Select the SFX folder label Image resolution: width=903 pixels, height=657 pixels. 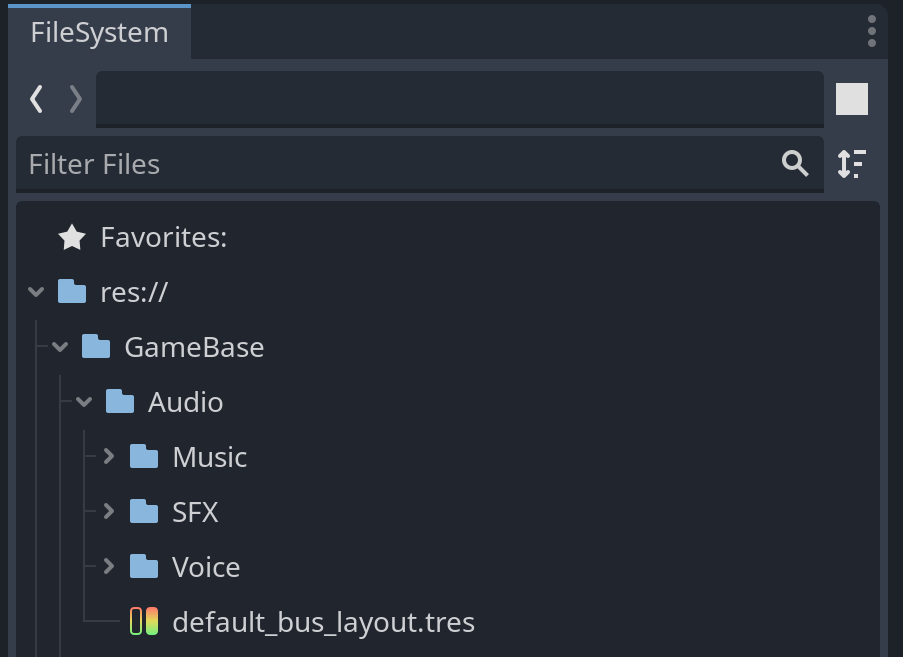coord(195,512)
